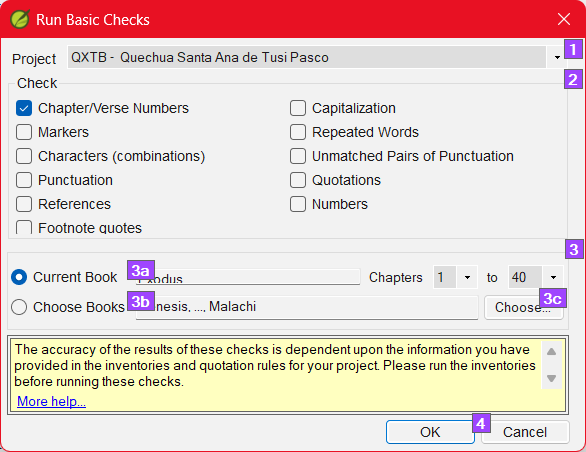Open the ending chapter 40 dropdown

(553, 277)
